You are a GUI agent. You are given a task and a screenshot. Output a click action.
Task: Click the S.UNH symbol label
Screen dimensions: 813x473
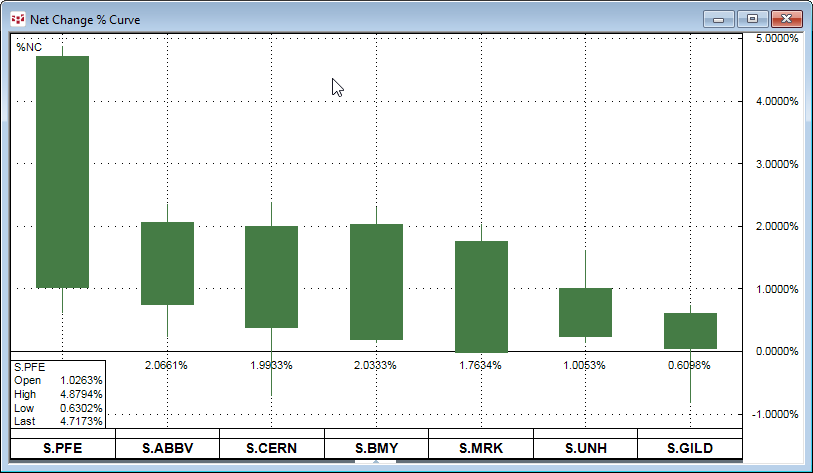[x=585, y=448]
